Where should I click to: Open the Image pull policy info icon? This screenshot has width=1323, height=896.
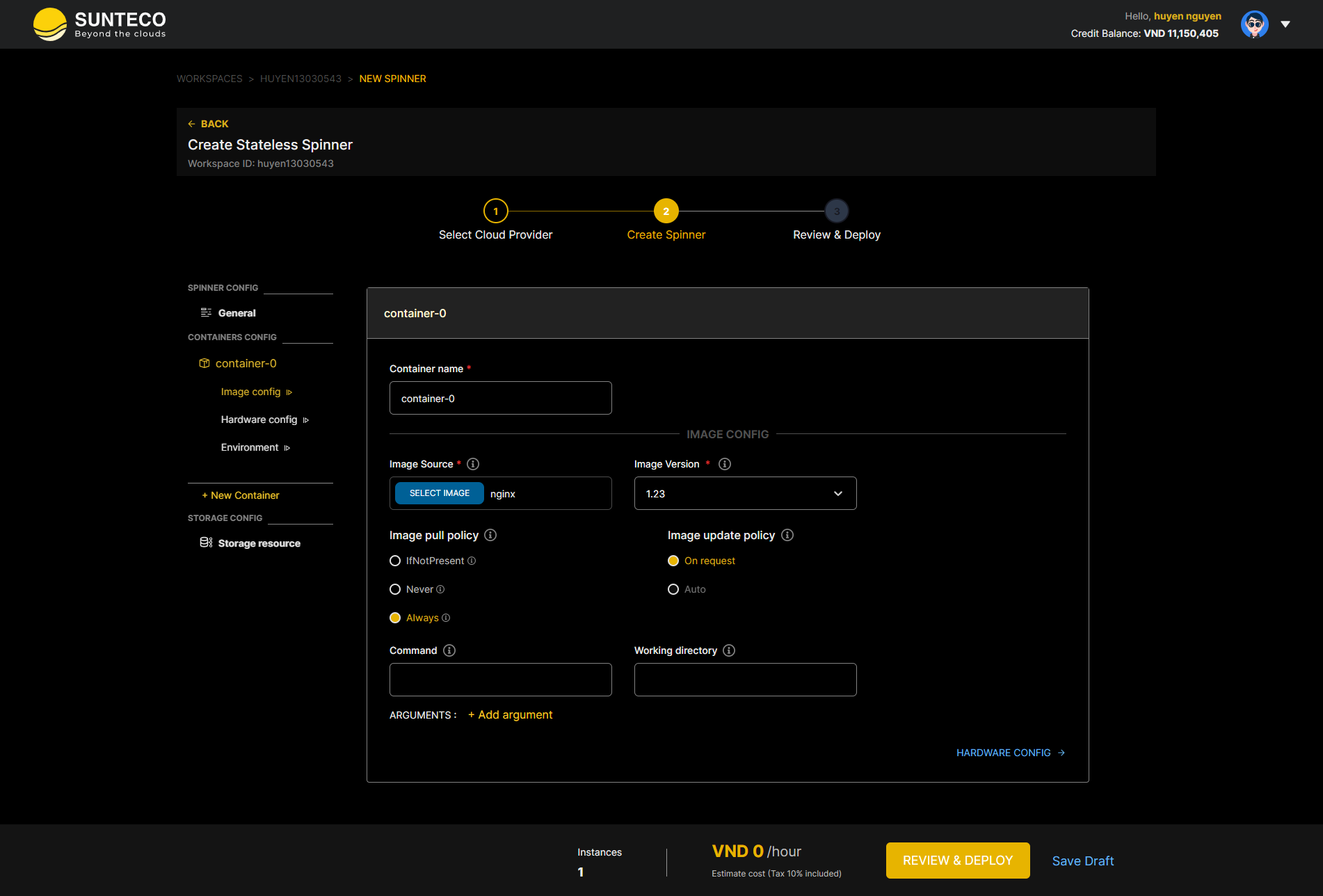pos(490,535)
